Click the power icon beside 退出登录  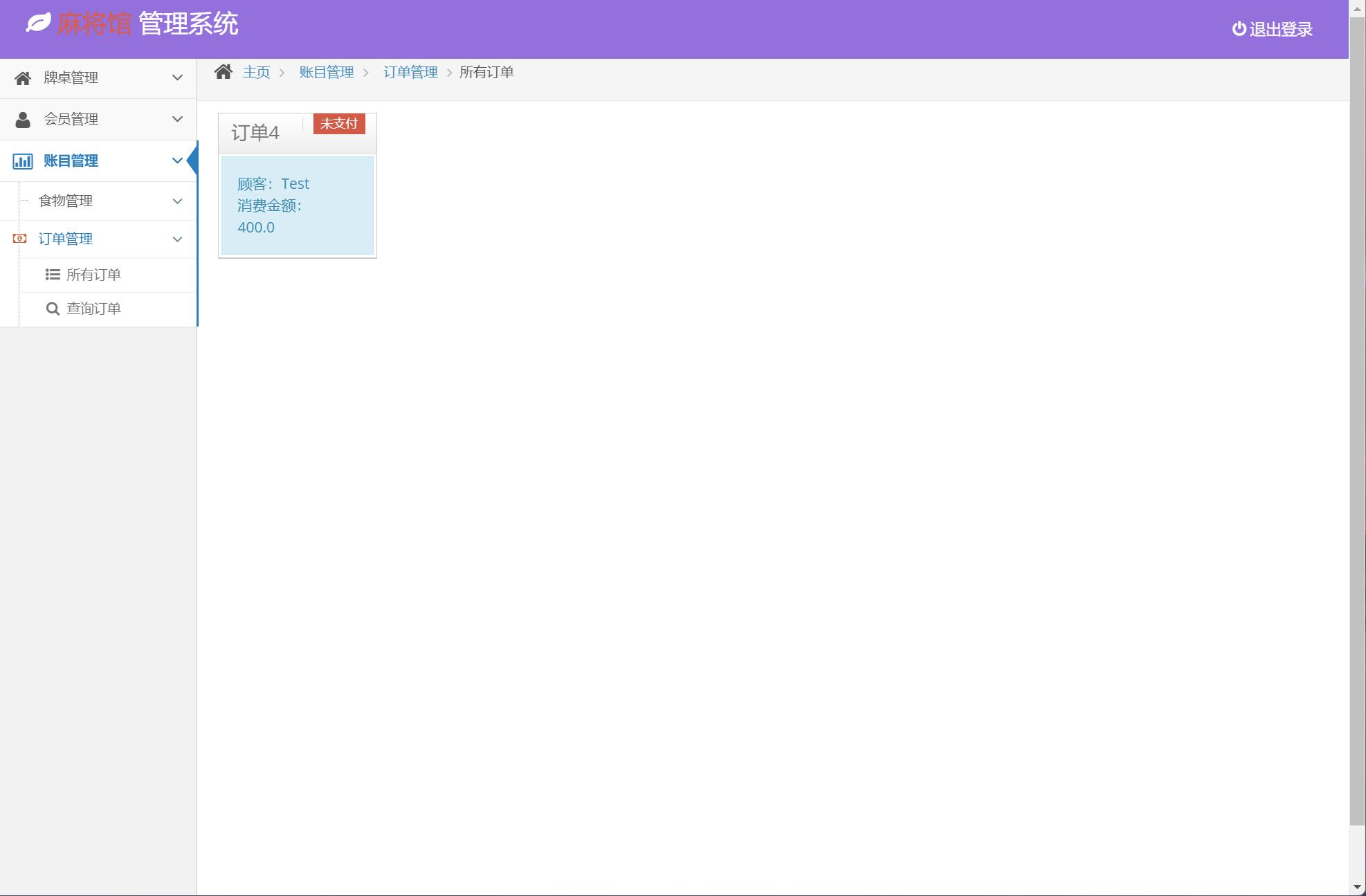(x=1239, y=29)
